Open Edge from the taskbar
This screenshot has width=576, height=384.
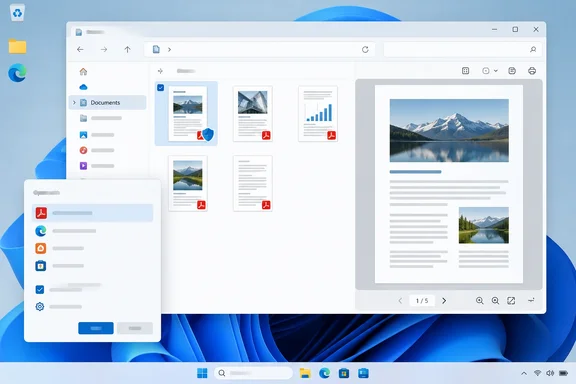(324, 373)
